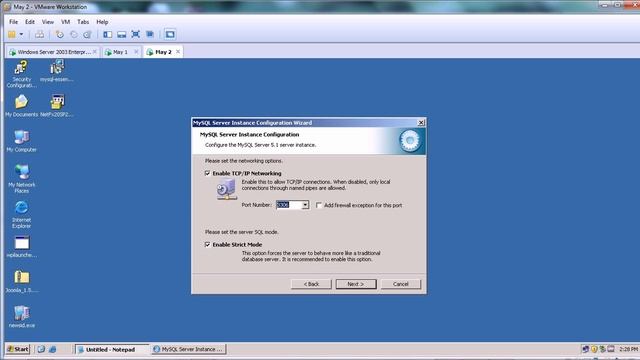Screen dimensions: 640x360
Task: Click MySQL Server Instance taskbar button
Action: pyautogui.click(x=189, y=349)
